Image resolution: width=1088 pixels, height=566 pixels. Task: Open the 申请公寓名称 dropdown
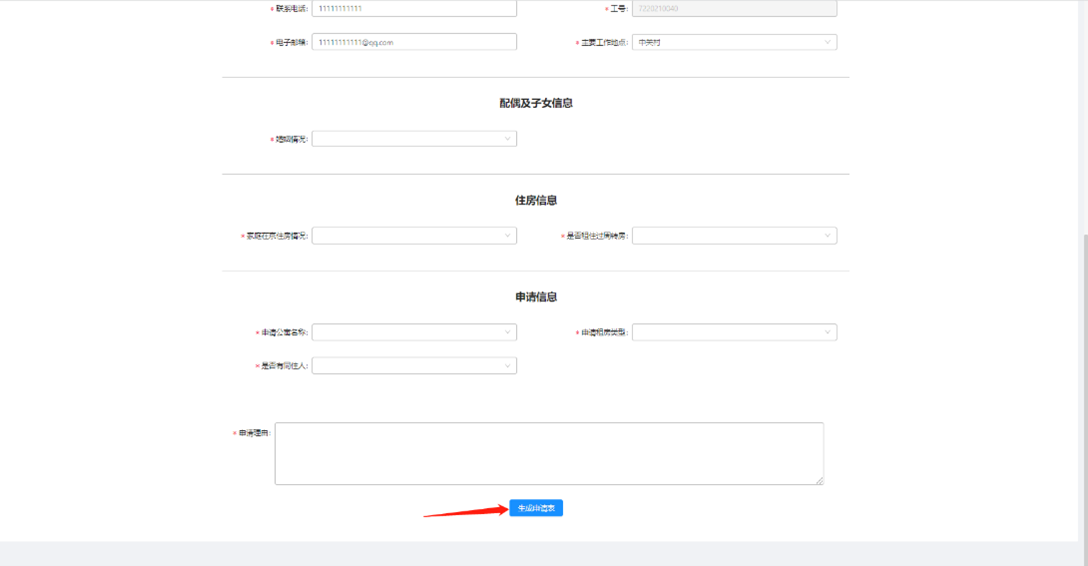(410, 332)
